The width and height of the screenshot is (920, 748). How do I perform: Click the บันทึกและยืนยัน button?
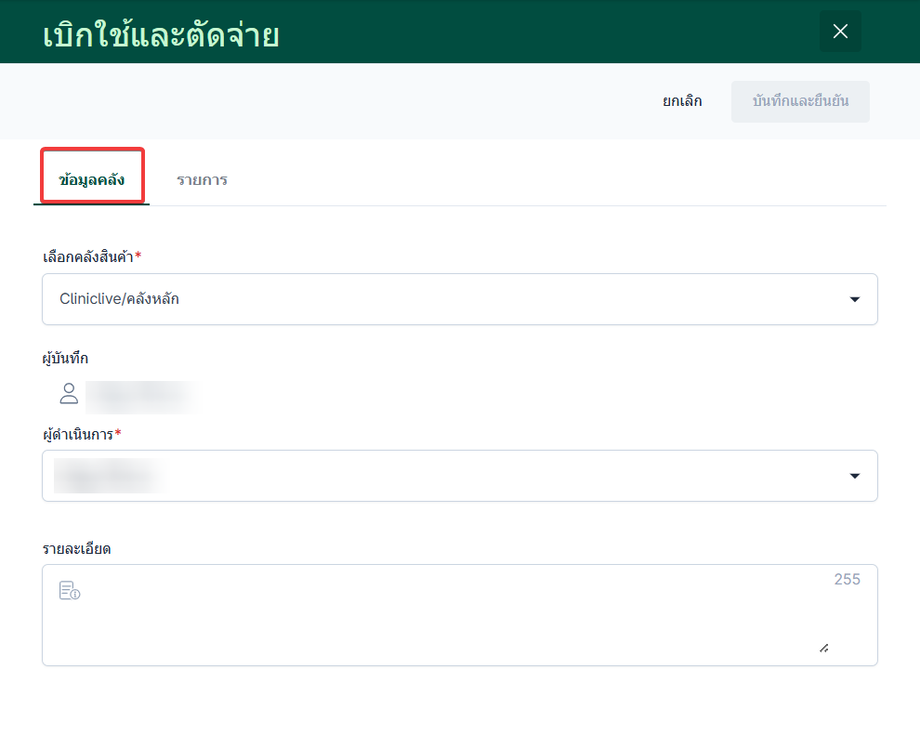click(800, 101)
